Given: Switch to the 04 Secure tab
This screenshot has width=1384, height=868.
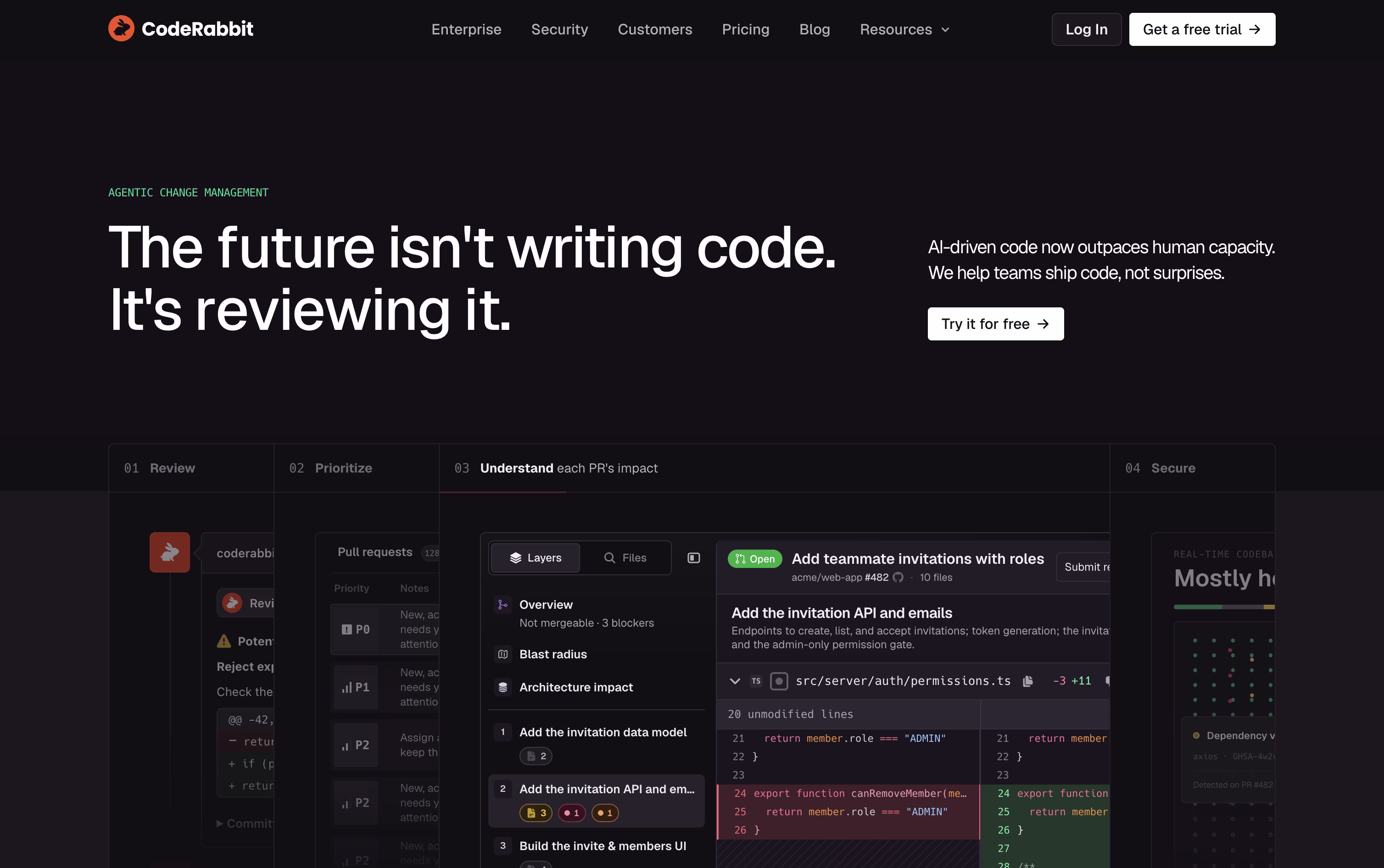Looking at the screenshot, I should pos(1192,468).
